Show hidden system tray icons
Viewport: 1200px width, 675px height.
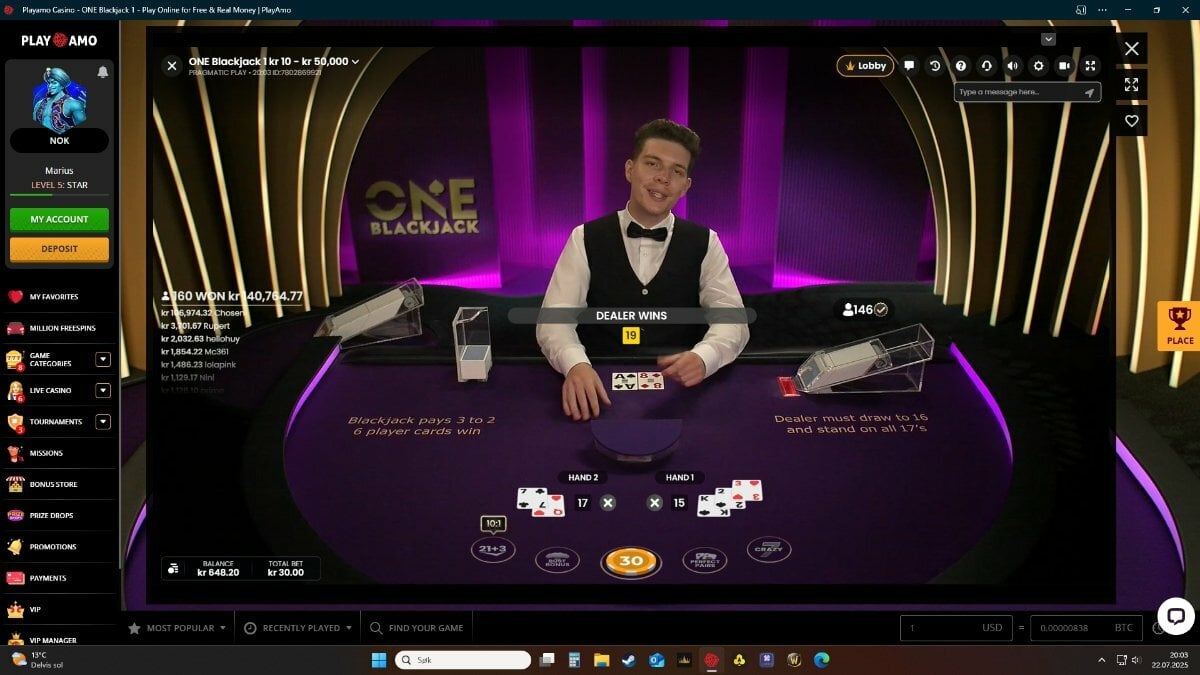point(1102,660)
